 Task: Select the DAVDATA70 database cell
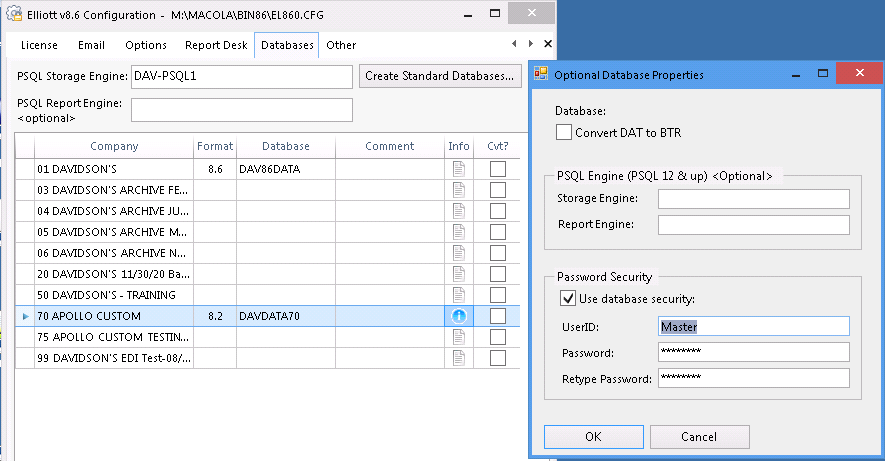coord(286,316)
